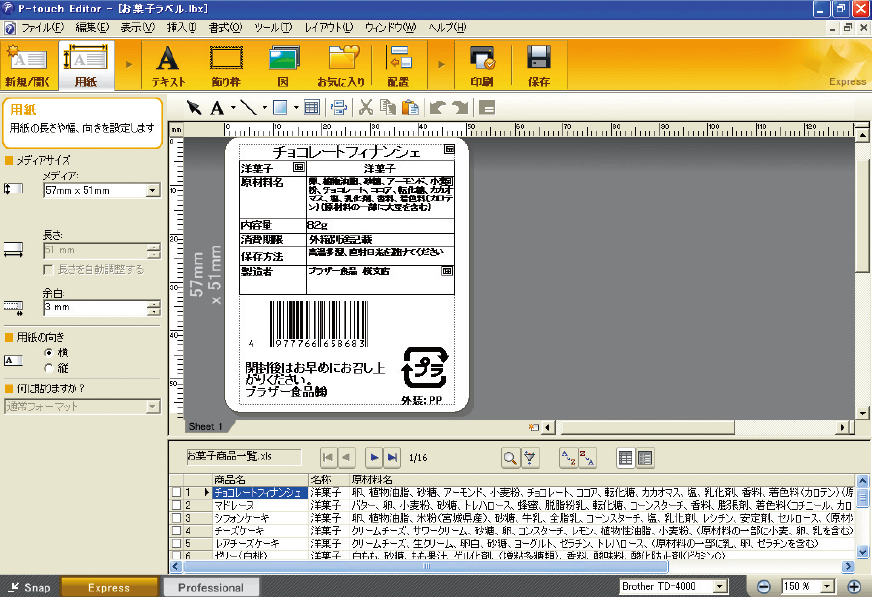Go to next database record
872x598 pixels.
[374, 458]
